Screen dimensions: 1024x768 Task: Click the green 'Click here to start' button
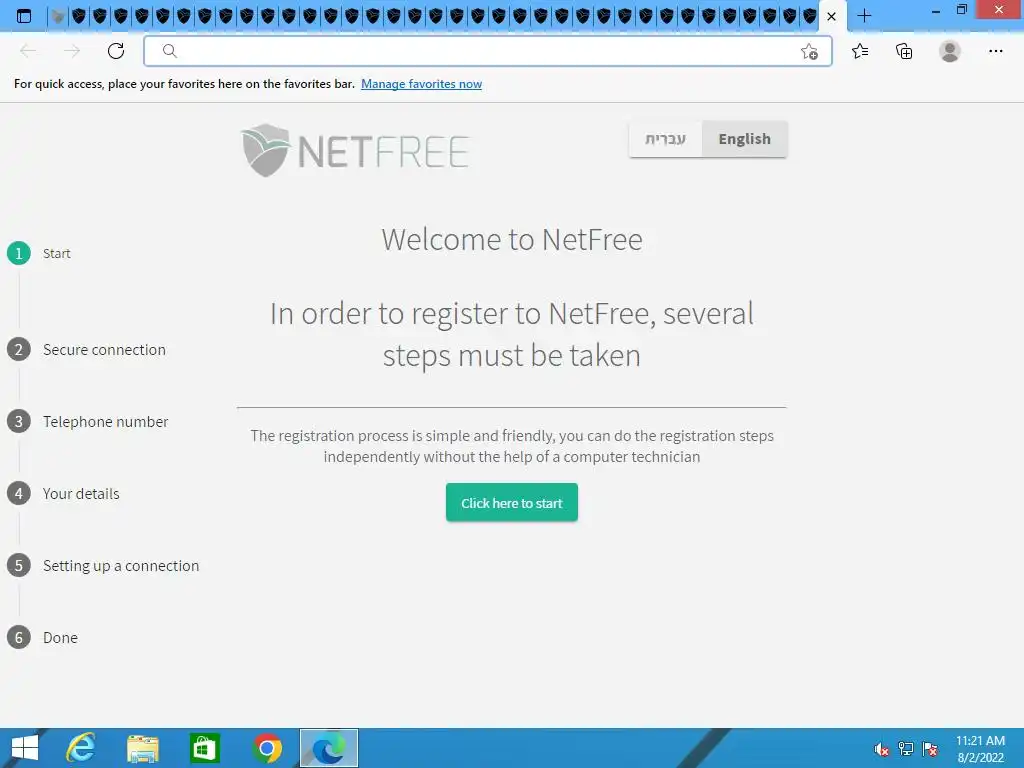[x=511, y=502]
